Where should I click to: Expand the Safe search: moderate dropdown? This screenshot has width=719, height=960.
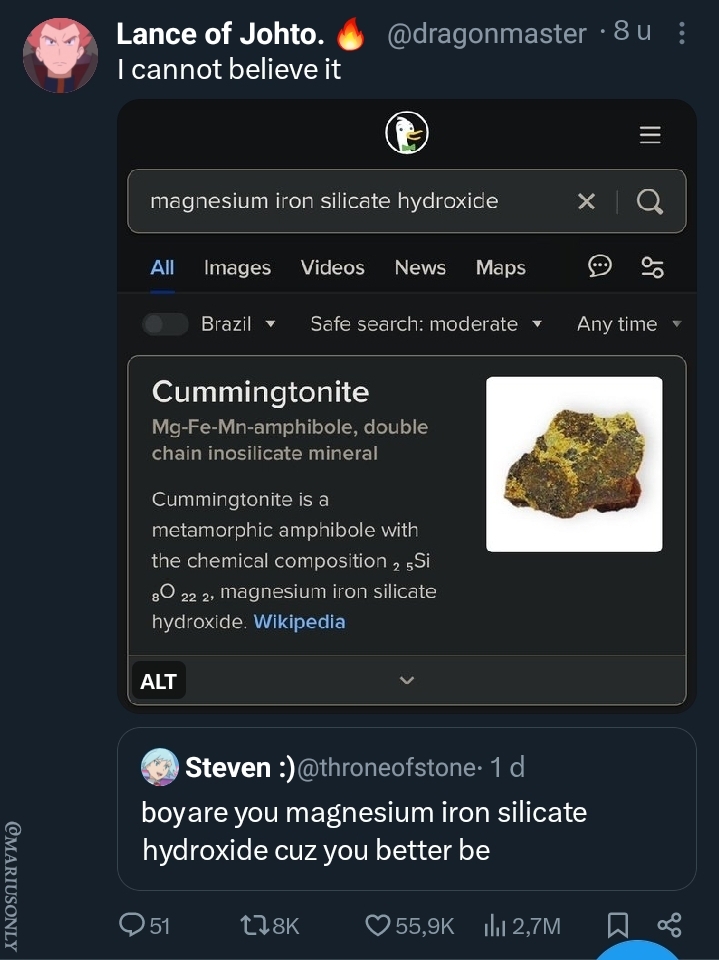(426, 324)
